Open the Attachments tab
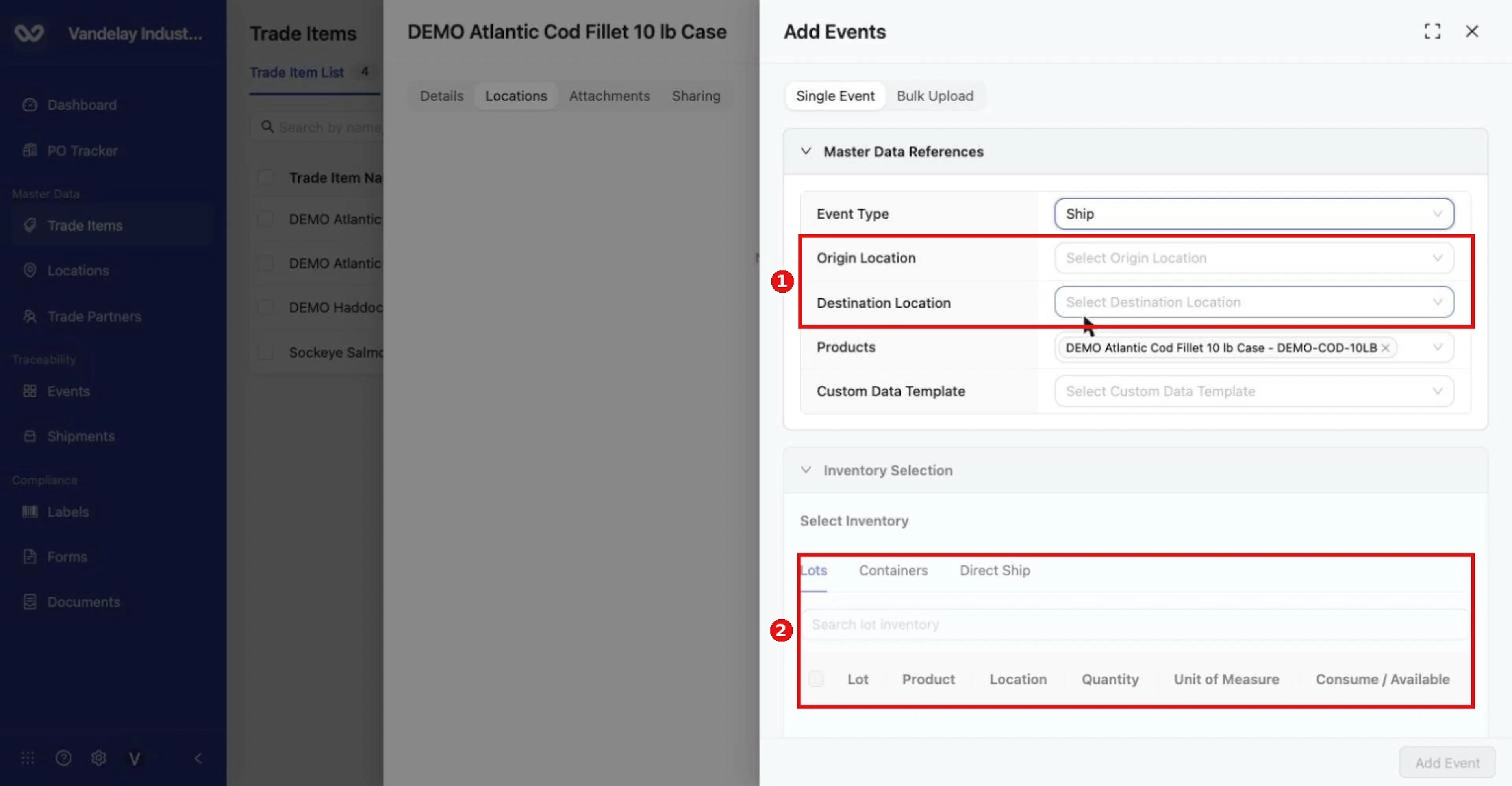 609,96
